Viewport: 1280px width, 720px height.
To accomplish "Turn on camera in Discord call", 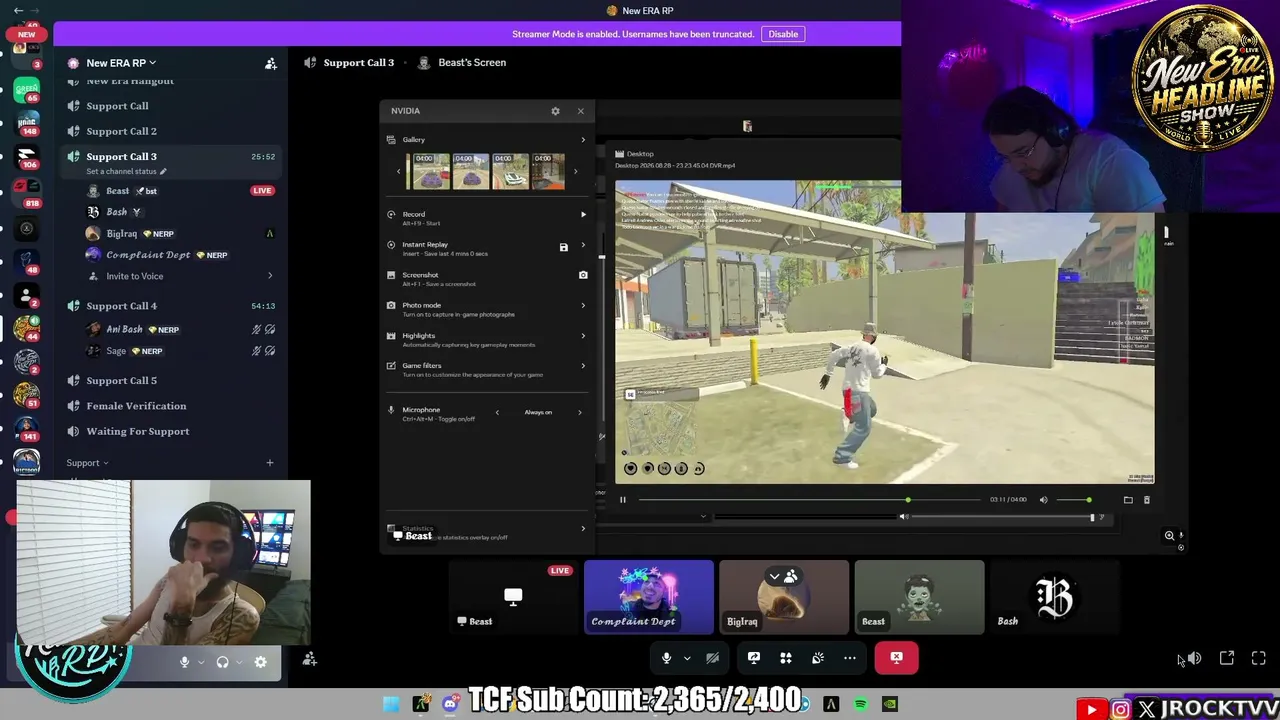I will 712,658.
